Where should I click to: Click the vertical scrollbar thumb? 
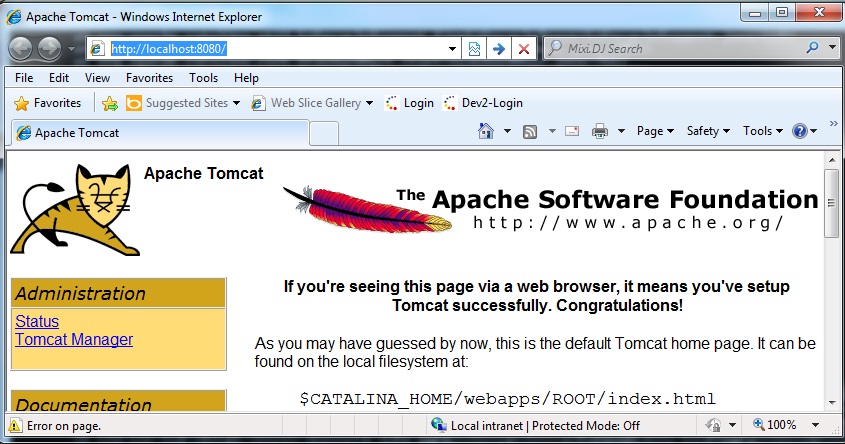(x=832, y=203)
